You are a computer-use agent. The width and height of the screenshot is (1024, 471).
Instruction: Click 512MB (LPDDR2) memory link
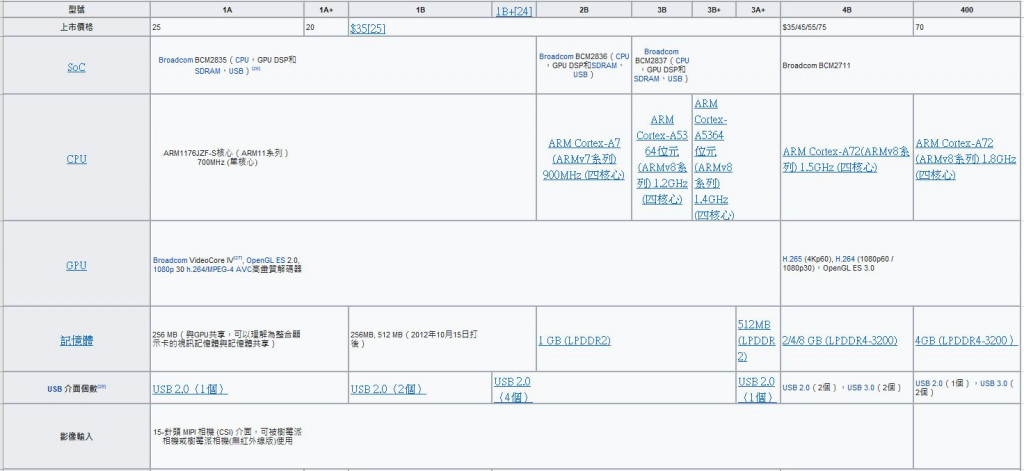pyautogui.click(x=756, y=340)
